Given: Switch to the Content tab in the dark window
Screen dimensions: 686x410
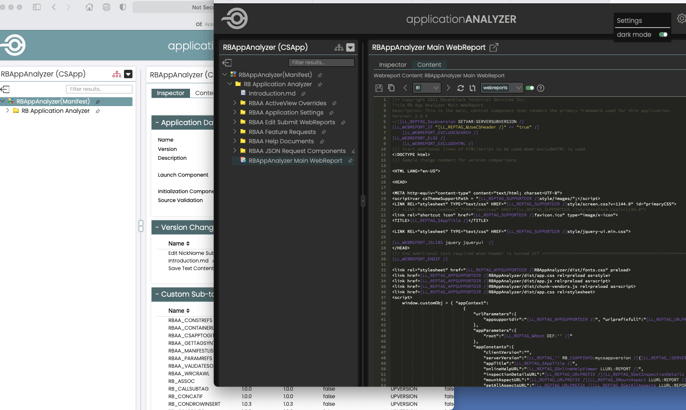Looking at the screenshot, I should 429,64.
